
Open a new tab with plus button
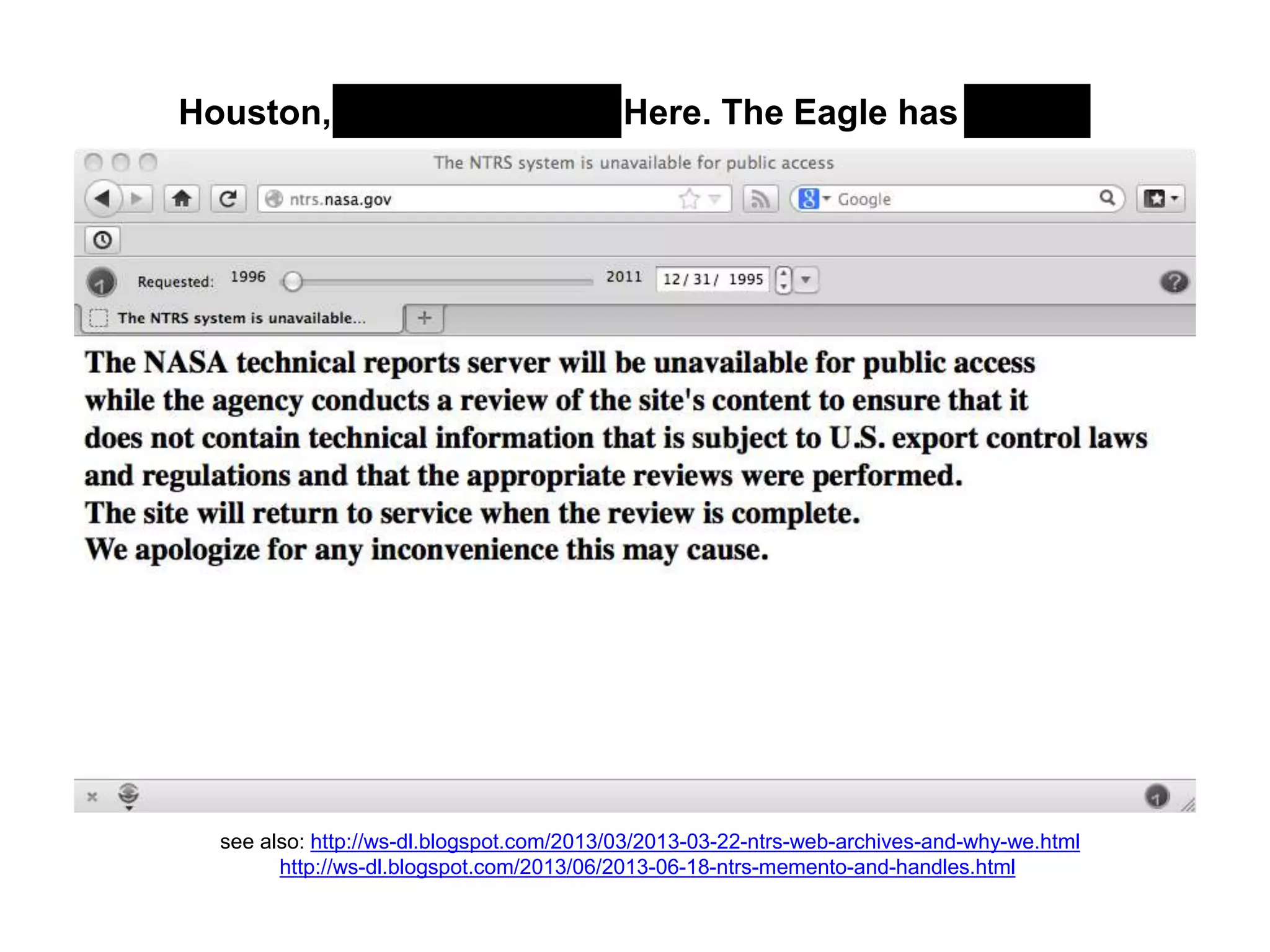pos(425,318)
